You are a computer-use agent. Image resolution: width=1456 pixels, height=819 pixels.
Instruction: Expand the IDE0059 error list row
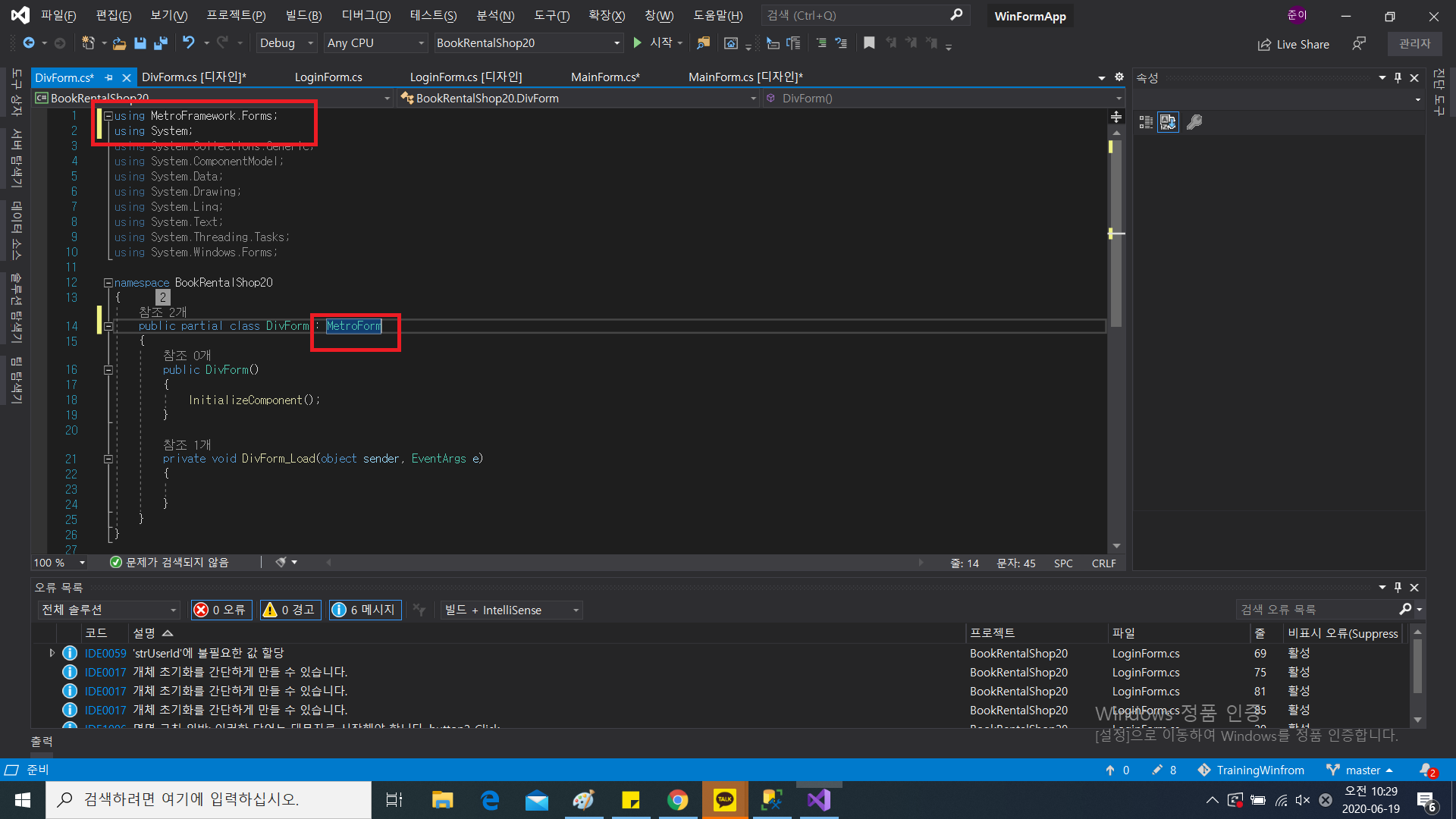[52, 653]
